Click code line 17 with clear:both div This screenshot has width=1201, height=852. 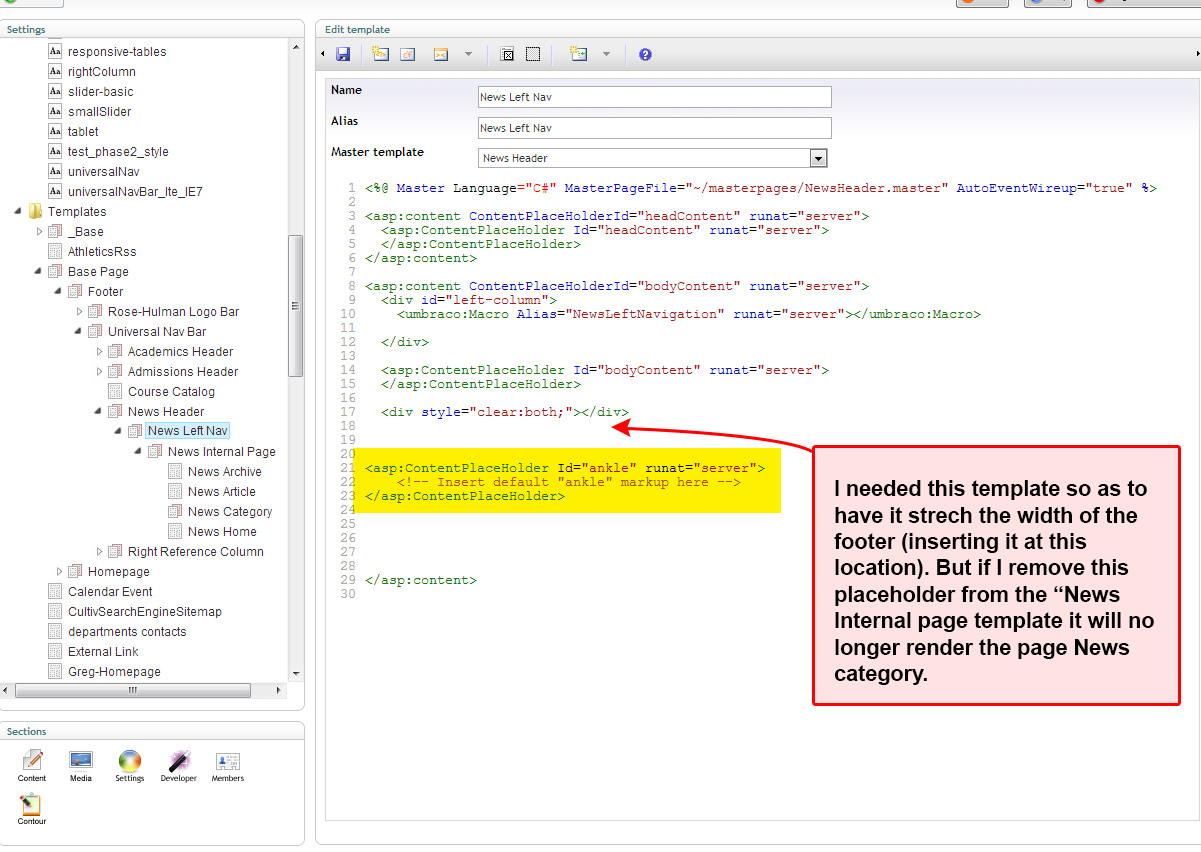(x=505, y=412)
